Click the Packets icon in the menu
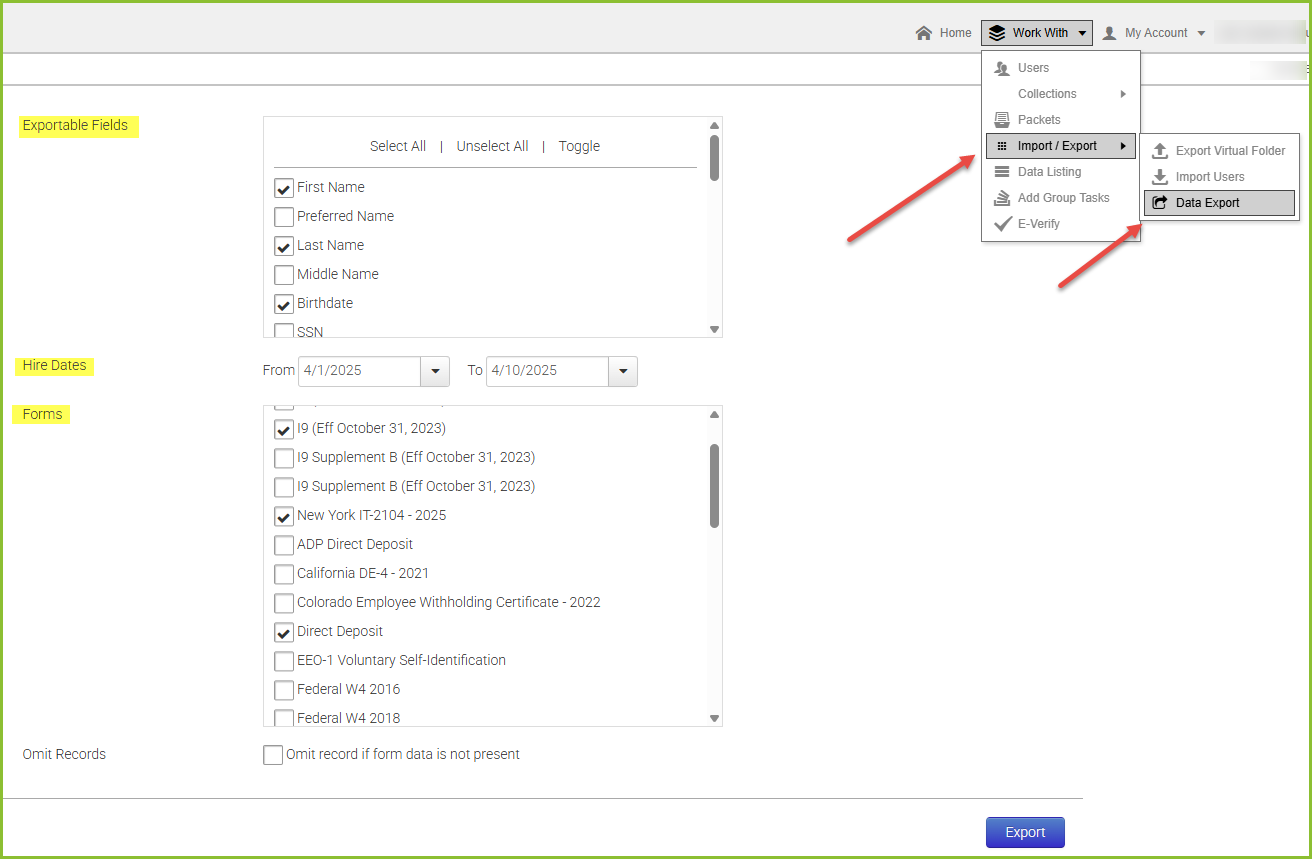1312x859 pixels. 1002,120
